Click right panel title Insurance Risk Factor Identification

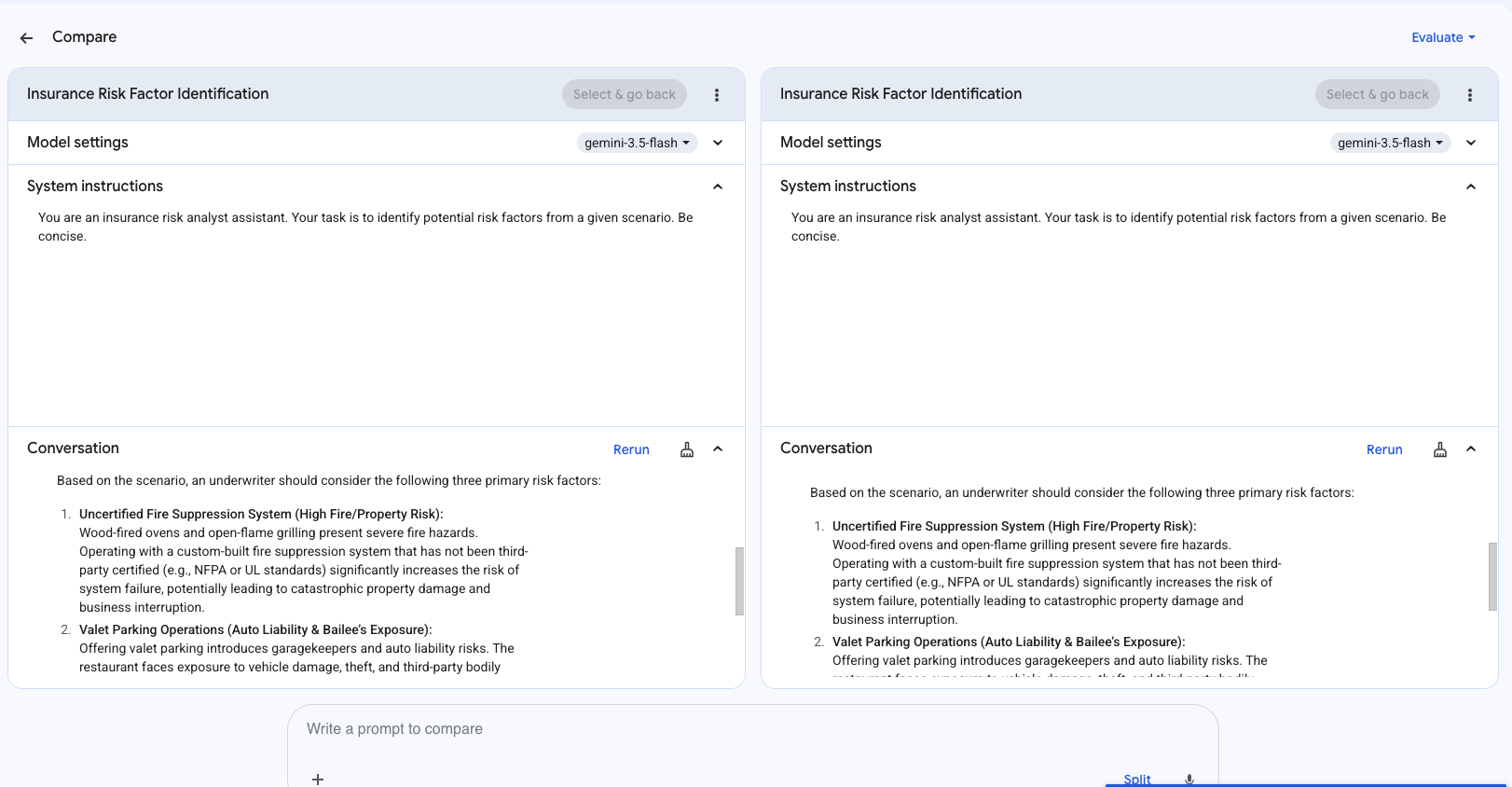coord(900,94)
